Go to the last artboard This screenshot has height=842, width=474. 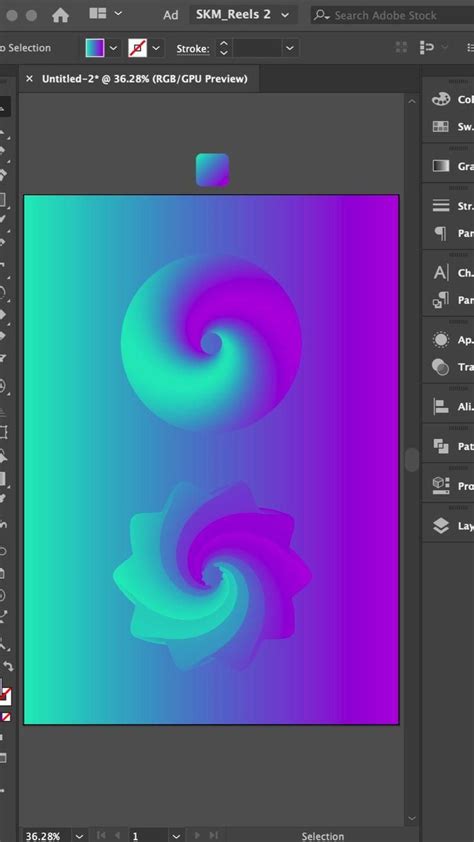point(213,836)
